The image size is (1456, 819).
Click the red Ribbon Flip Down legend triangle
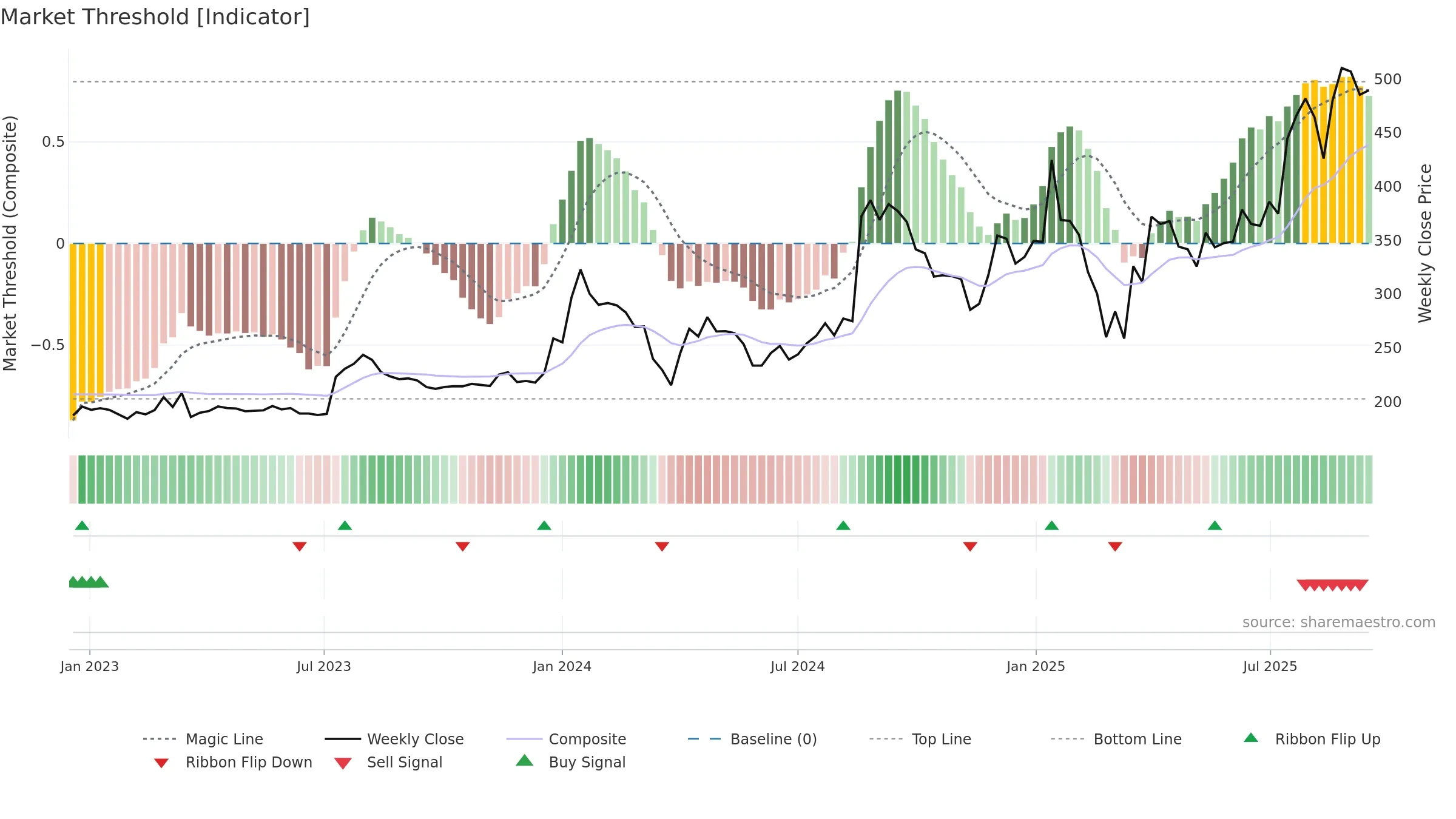click(x=161, y=763)
